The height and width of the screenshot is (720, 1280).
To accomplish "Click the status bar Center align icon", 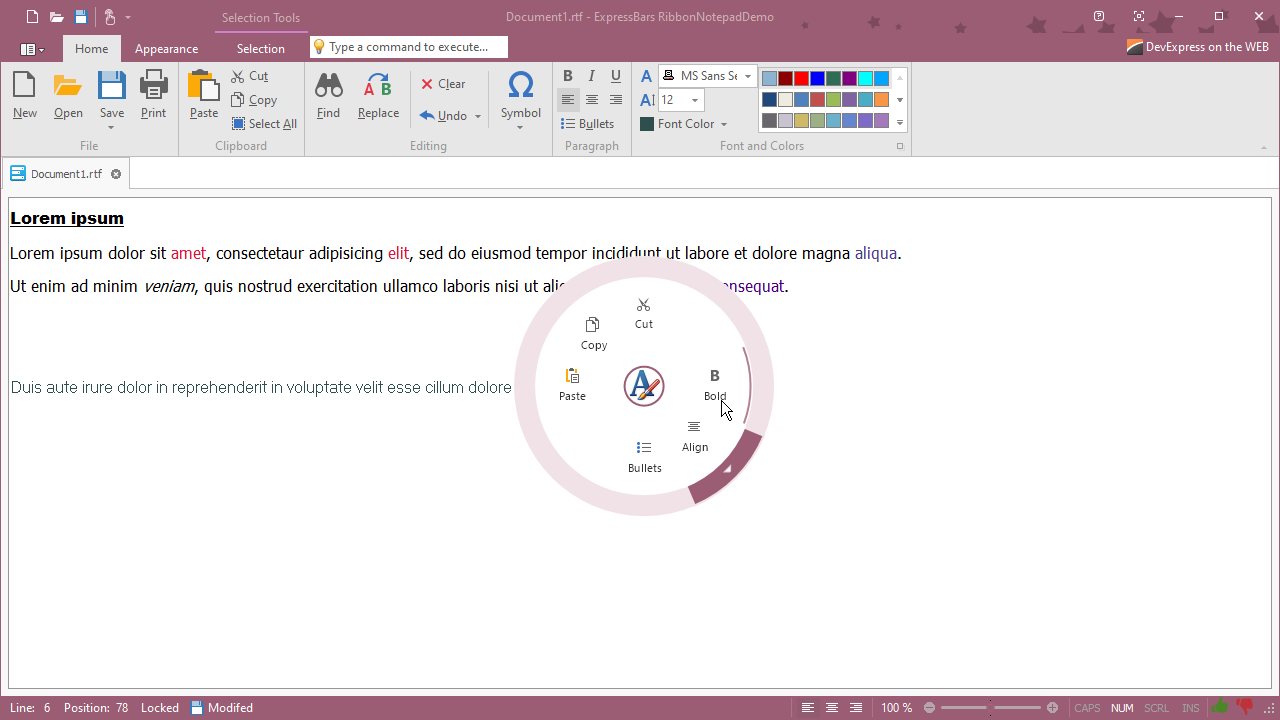I will click(832, 708).
